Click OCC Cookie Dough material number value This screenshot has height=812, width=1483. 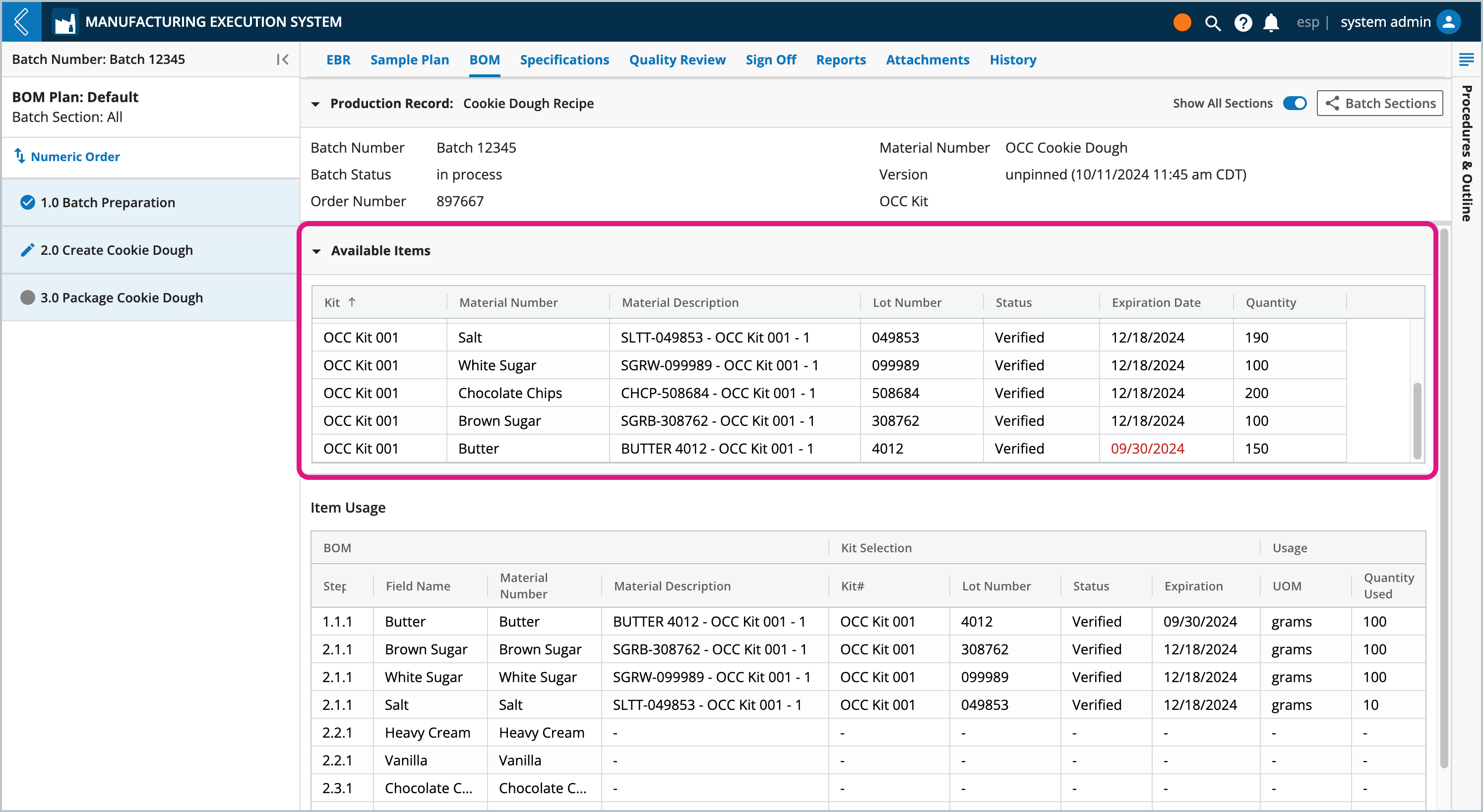(x=1065, y=148)
